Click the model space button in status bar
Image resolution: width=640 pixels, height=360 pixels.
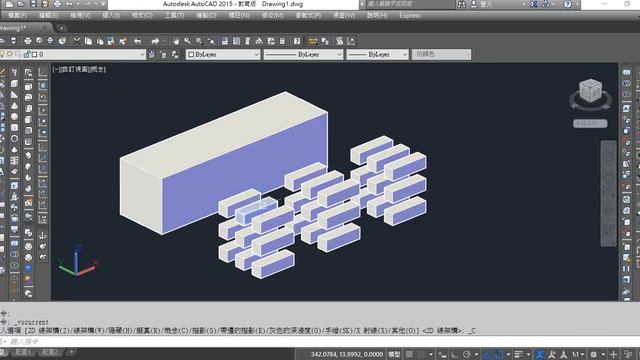[x=394, y=354]
